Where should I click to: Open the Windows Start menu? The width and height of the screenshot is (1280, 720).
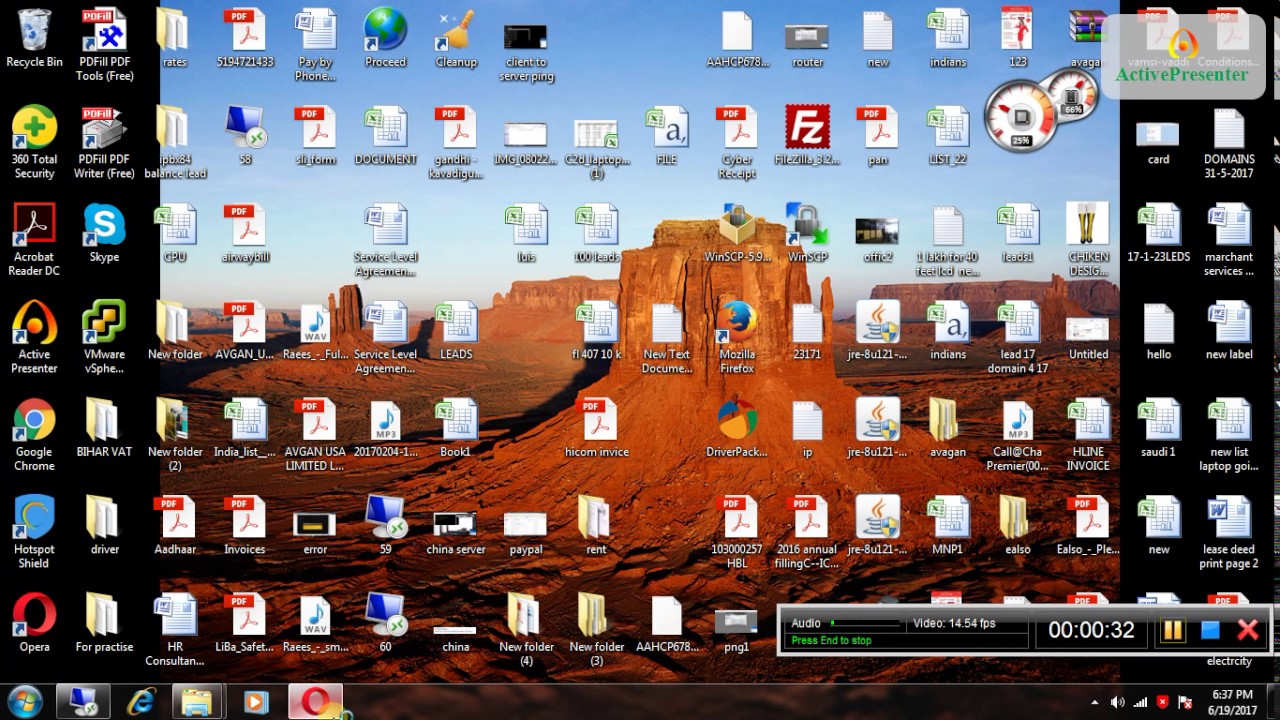pyautogui.click(x=24, y=702)
